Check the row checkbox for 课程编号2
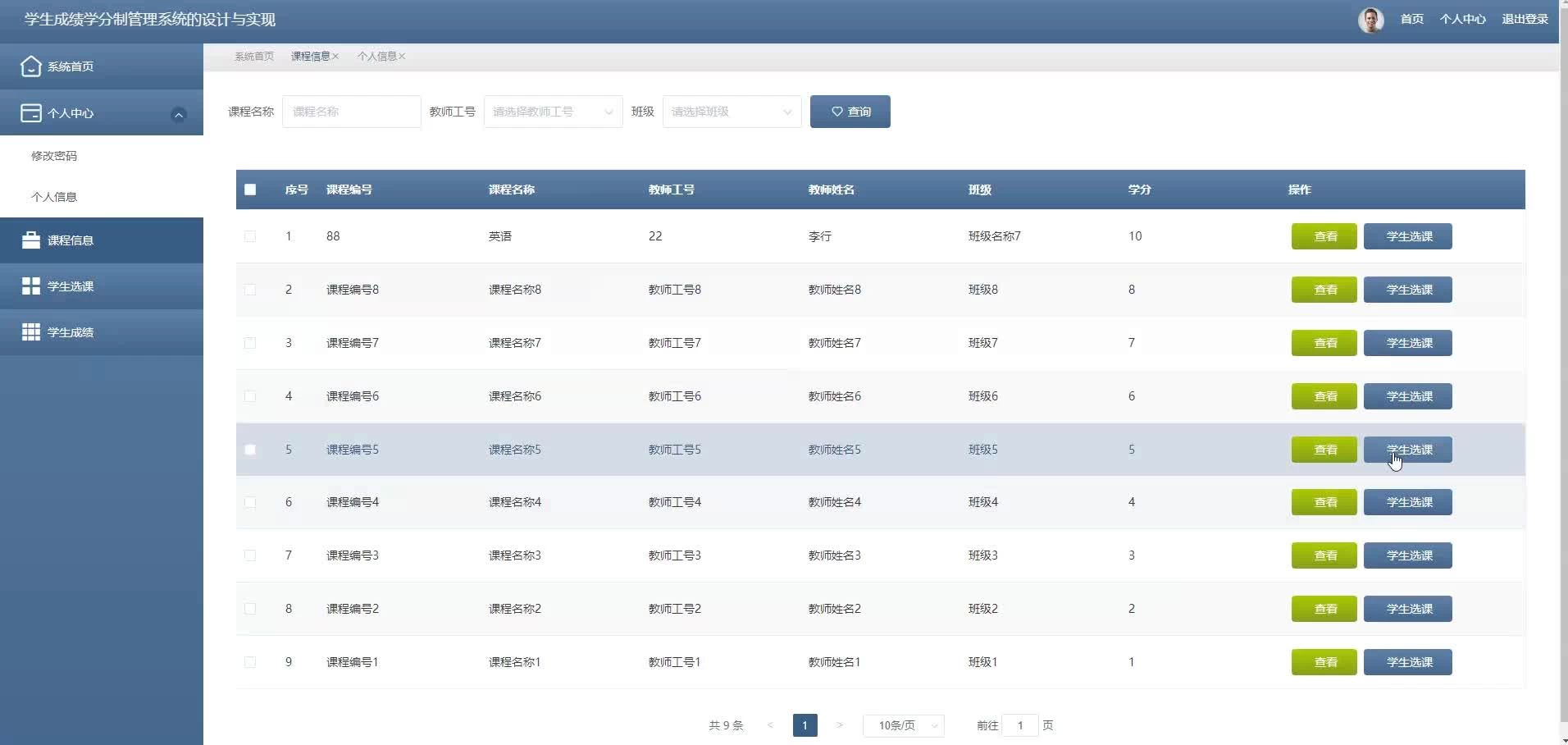The height and width of the screenshot is (745, 1568). 250,609
